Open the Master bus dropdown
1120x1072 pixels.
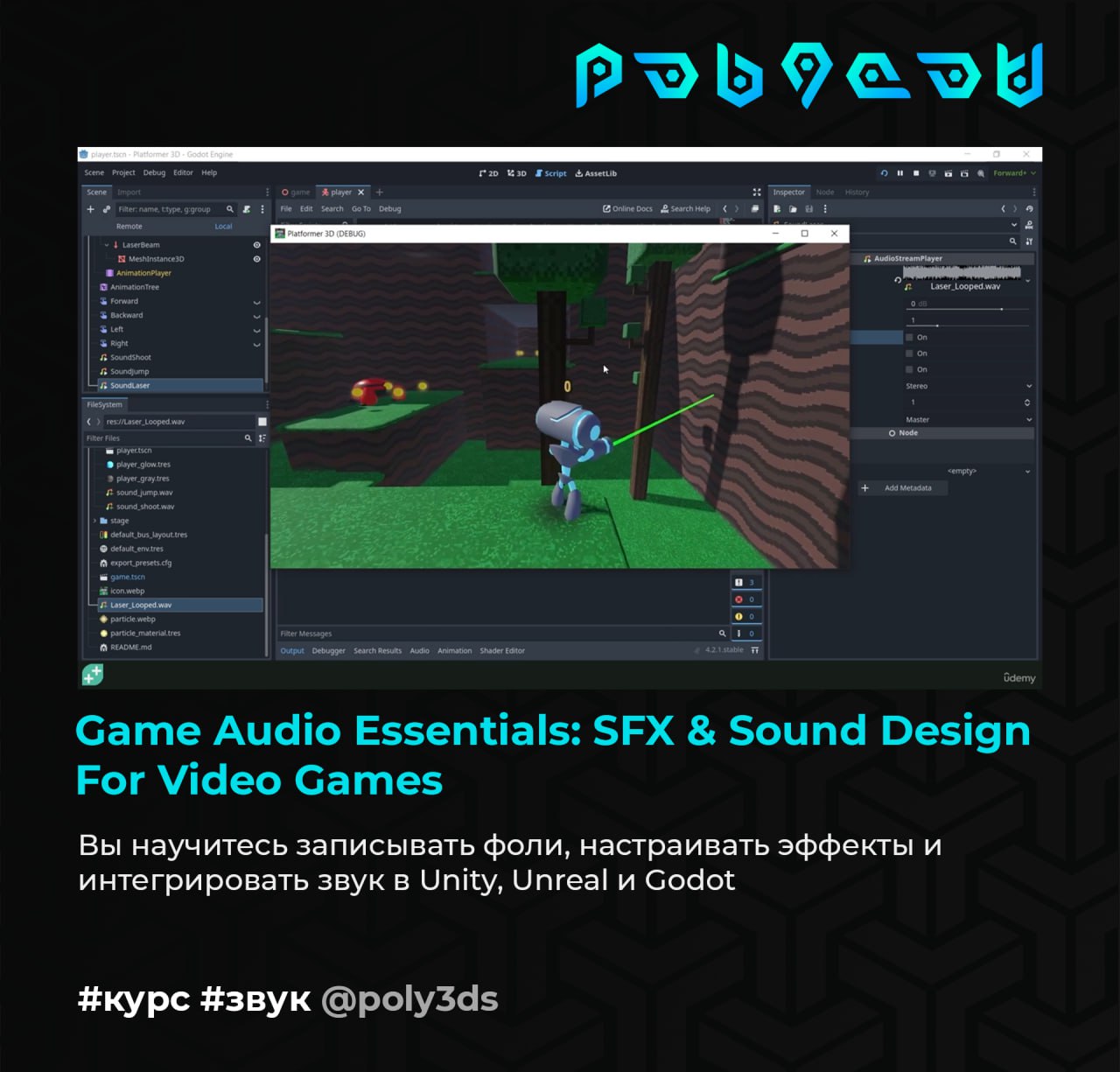969,420
